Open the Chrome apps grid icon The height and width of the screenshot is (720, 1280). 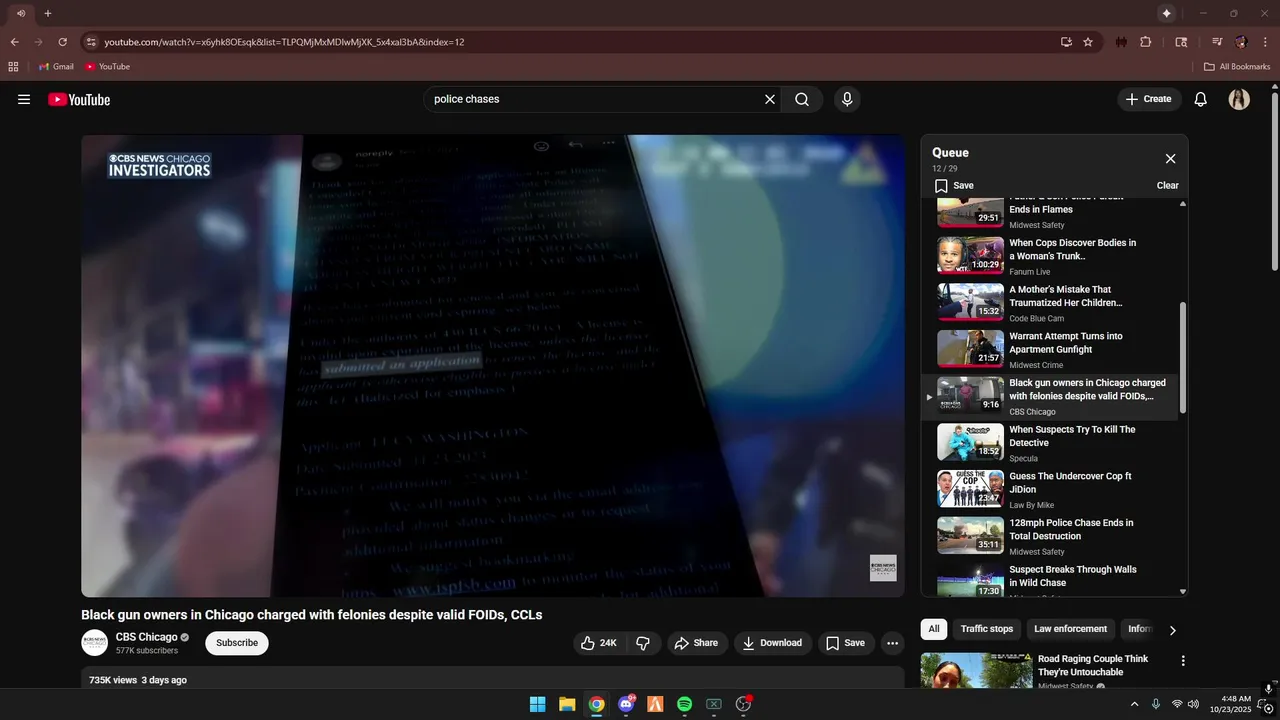(x=13, y=66)
